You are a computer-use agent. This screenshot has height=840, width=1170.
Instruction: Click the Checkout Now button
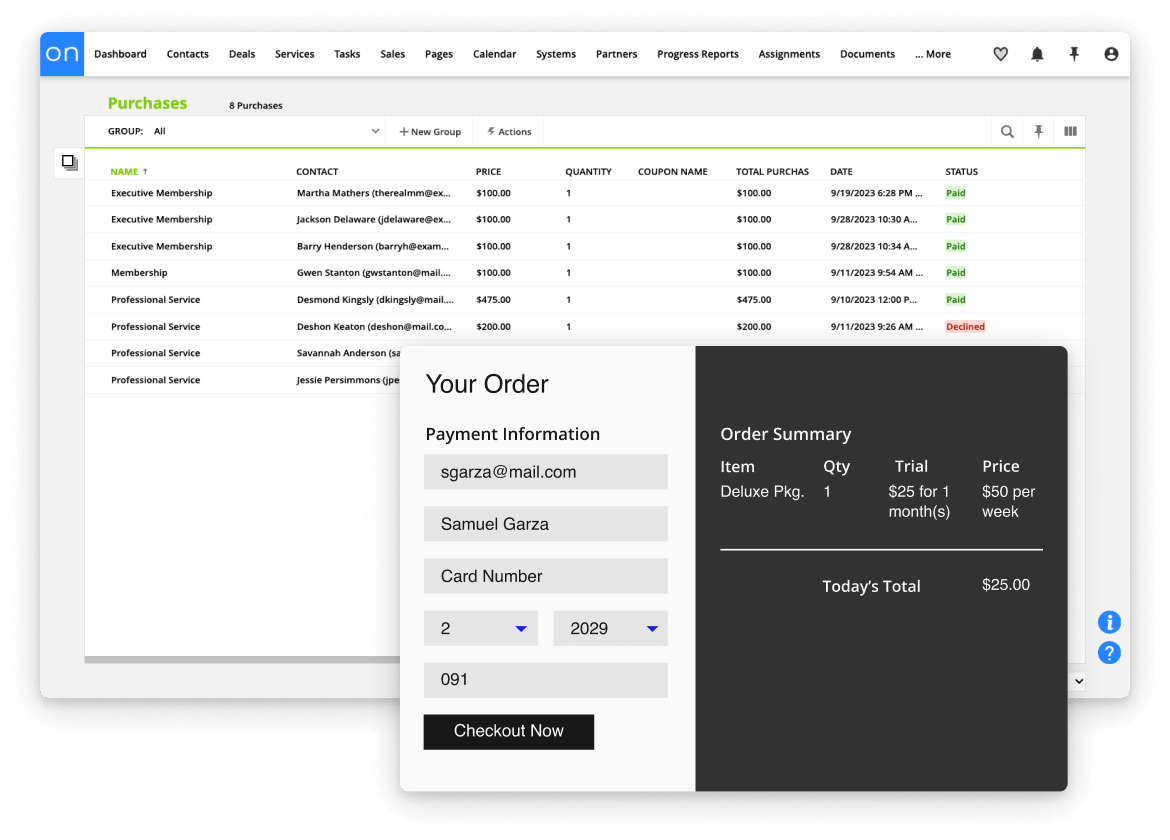pos(509,732)
